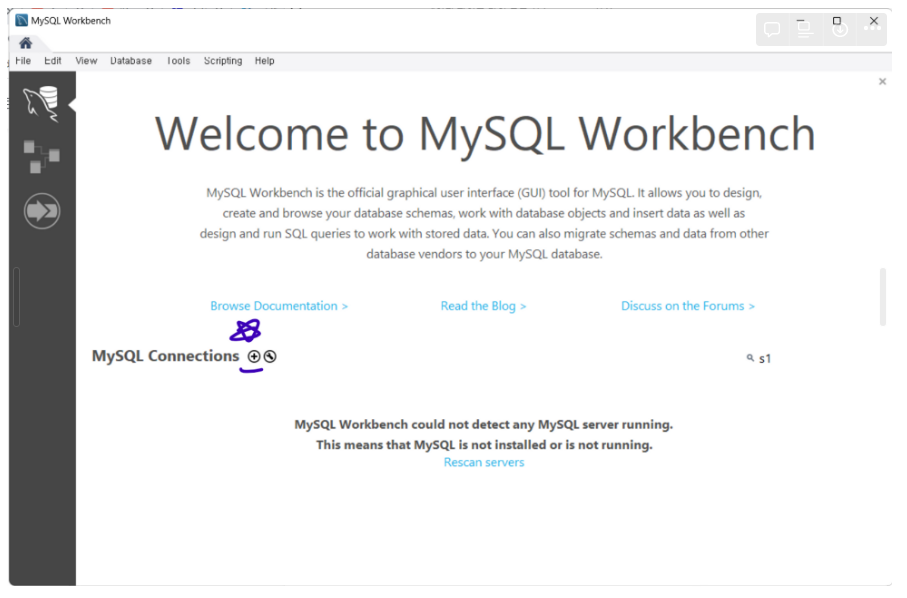
Task: Add a new MySQL connection plus icon
Action: [254, 356]
